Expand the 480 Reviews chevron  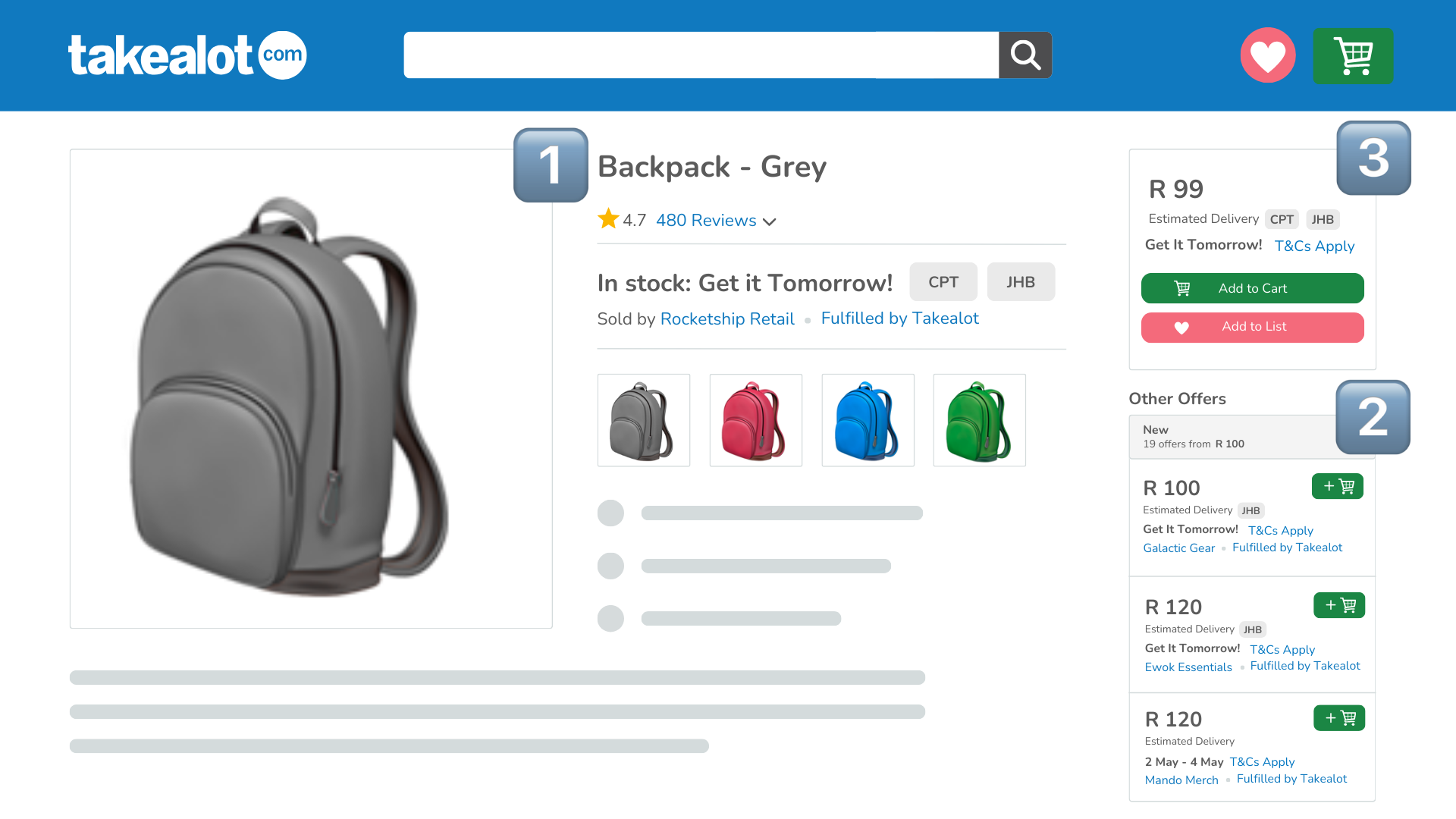tap(770, 221)
